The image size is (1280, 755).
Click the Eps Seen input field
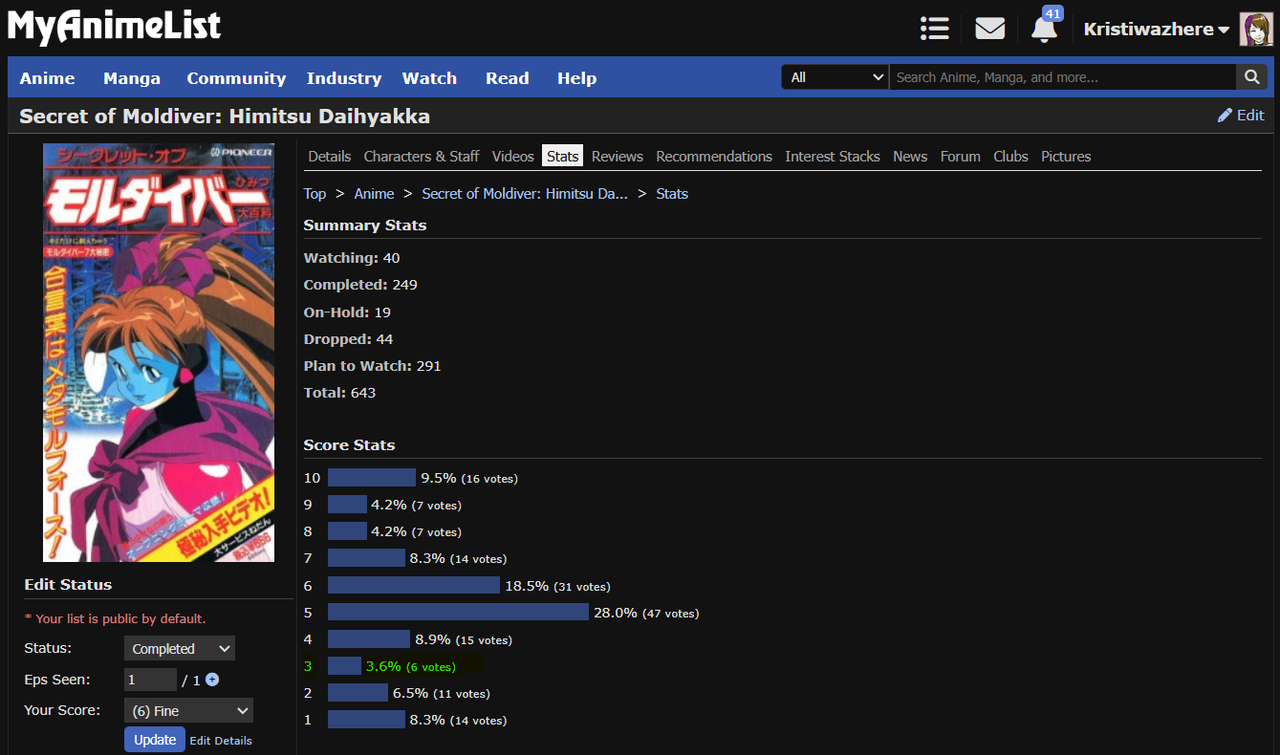(x=150, y=680)
